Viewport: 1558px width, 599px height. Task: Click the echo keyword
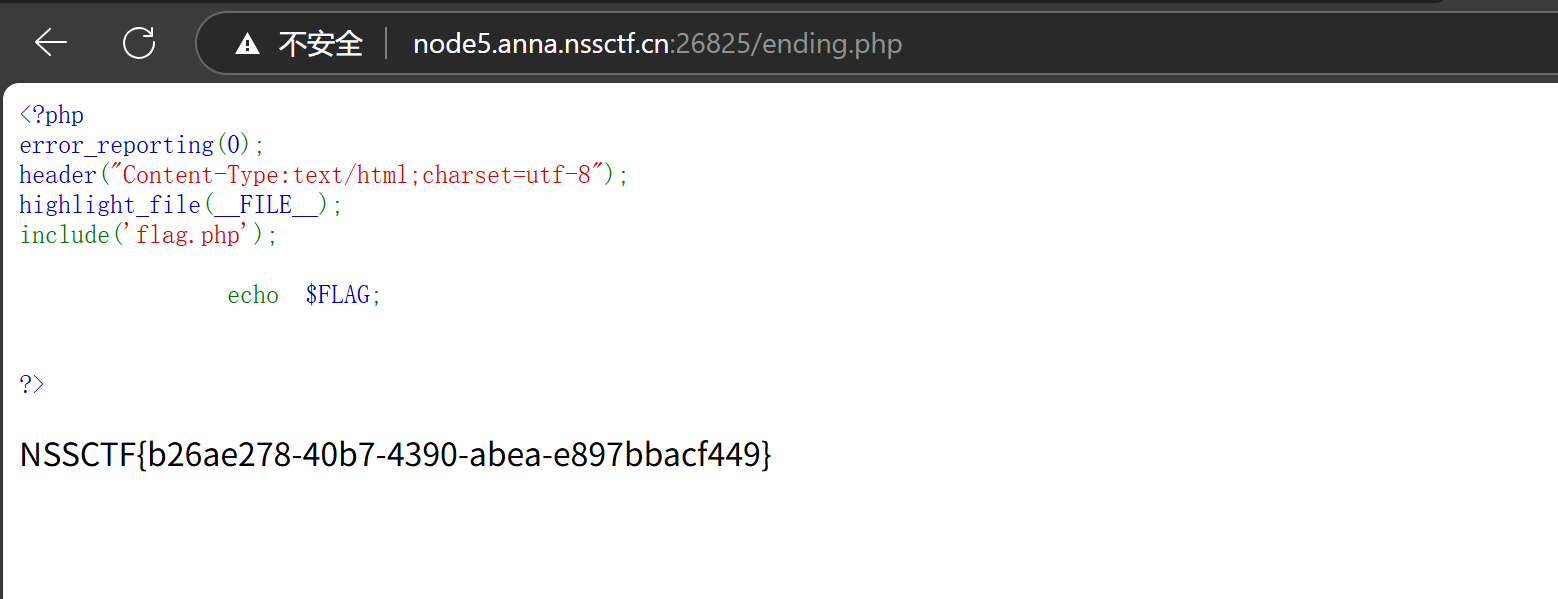click(x=253, y=295)
